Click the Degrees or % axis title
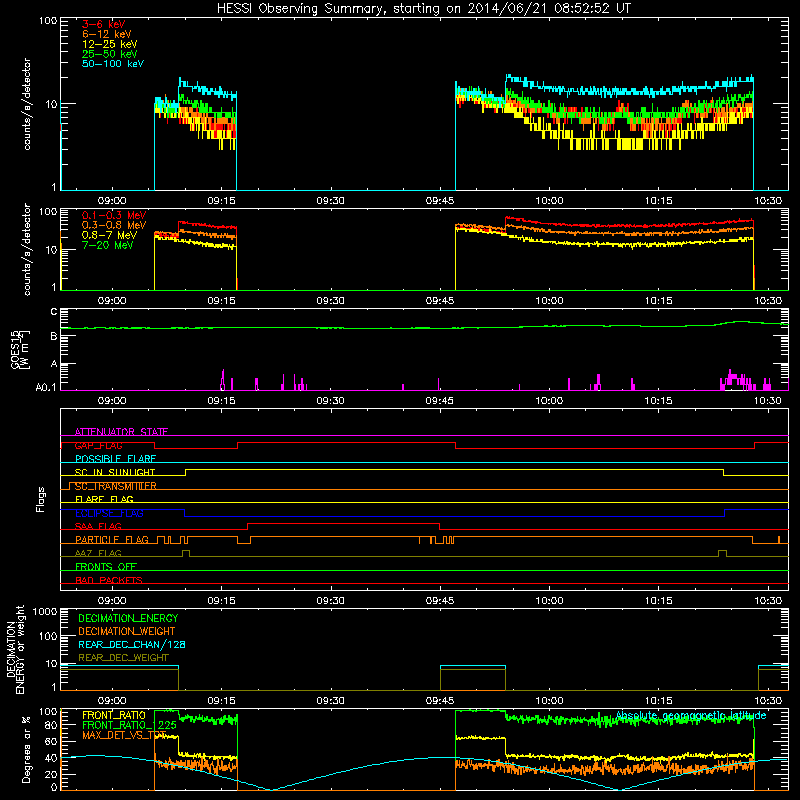 26,749
